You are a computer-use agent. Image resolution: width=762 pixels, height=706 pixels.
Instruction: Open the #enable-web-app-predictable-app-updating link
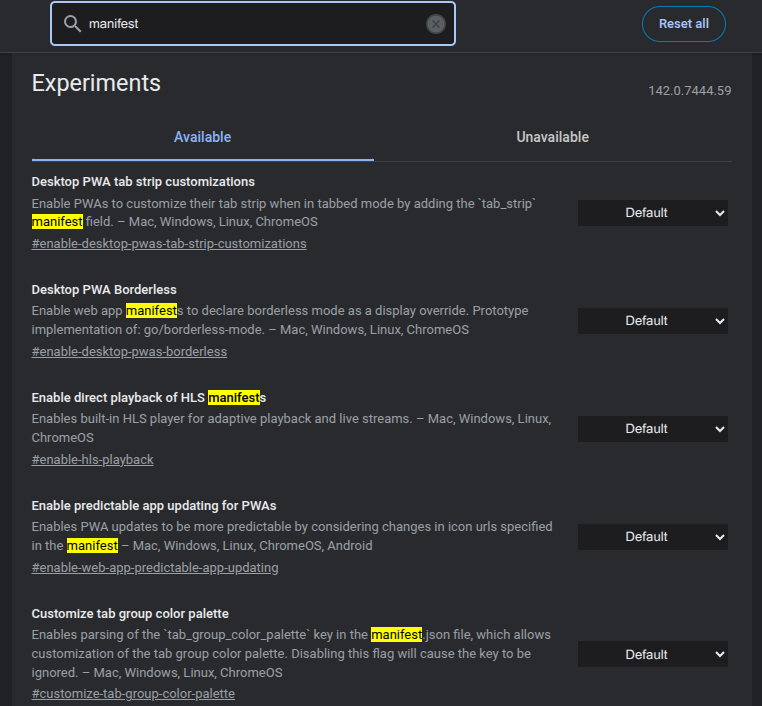[155, 568]
